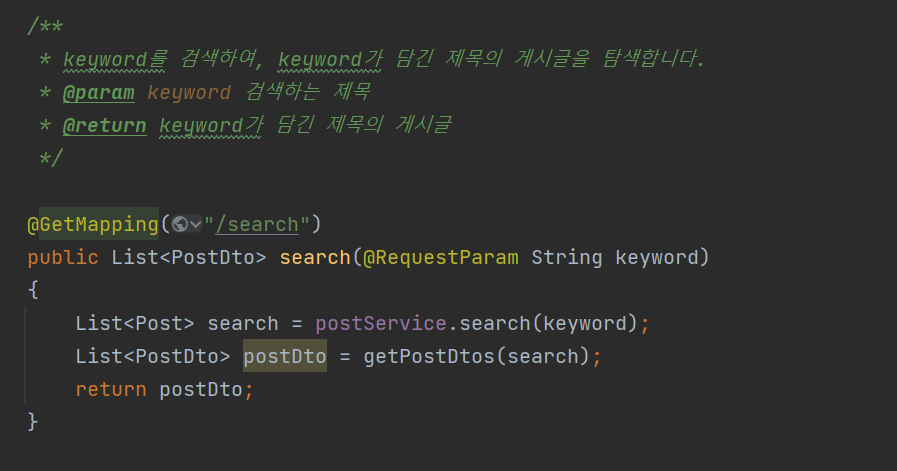
Task: Click the List<Post> type declaration
Action: coord(135,323)
